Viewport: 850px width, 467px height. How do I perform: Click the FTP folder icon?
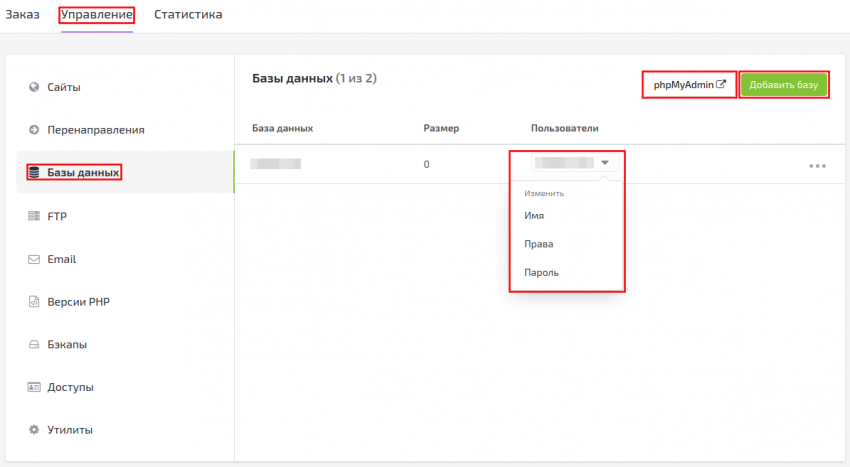click(33, 216)
